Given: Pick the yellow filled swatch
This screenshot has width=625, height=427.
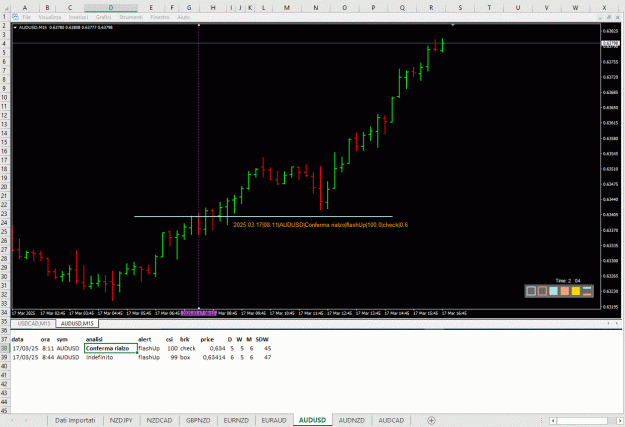Looking at the screenshot, I should 576,291.
